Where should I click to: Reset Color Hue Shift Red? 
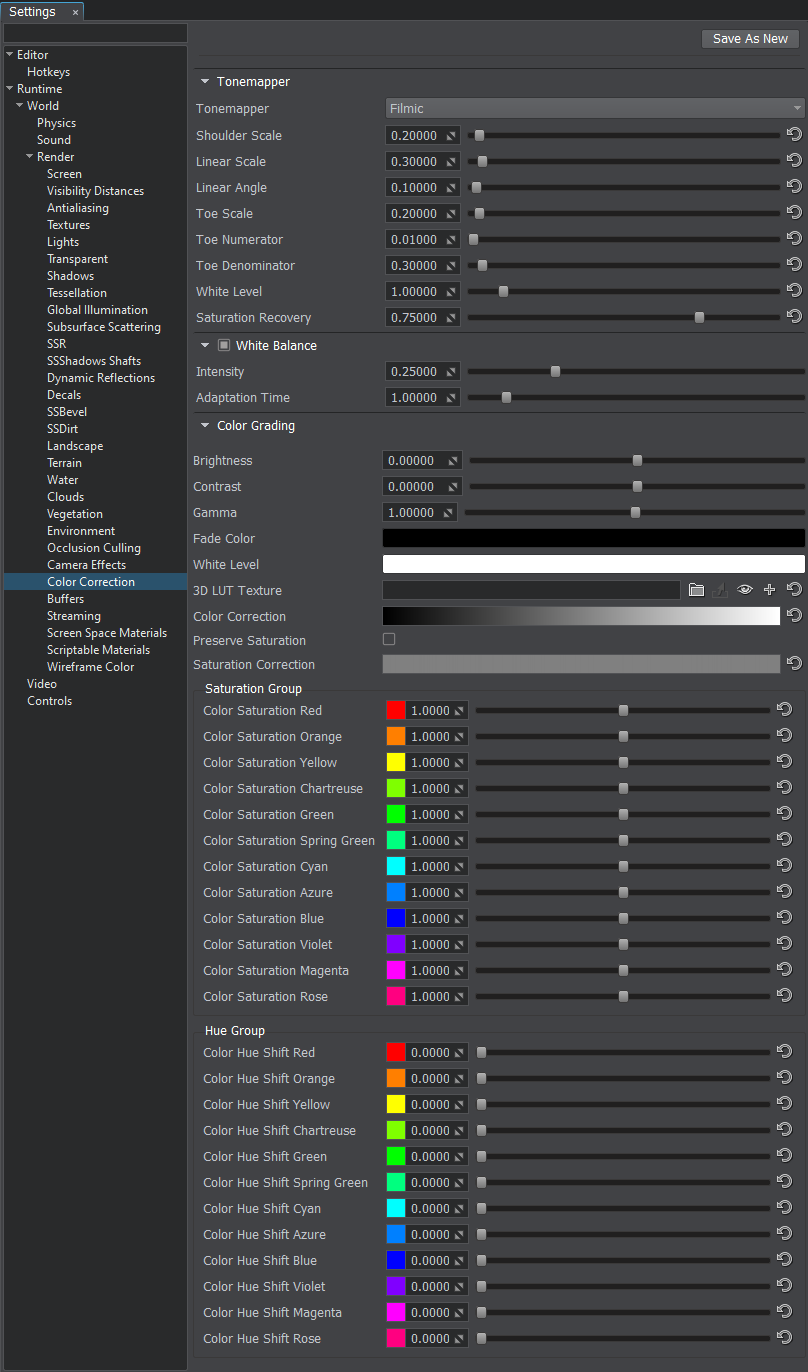point(784,1052)
